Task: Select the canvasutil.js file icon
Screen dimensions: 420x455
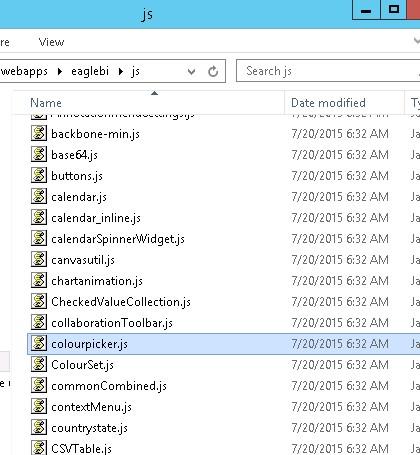Action: [39, 259]
